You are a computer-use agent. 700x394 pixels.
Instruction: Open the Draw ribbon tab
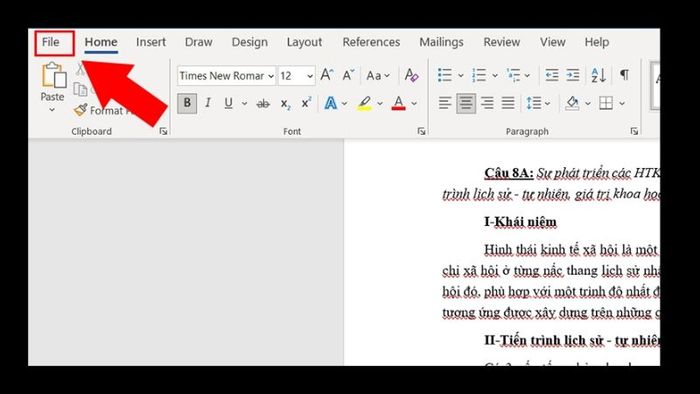[x=199, y=42]
